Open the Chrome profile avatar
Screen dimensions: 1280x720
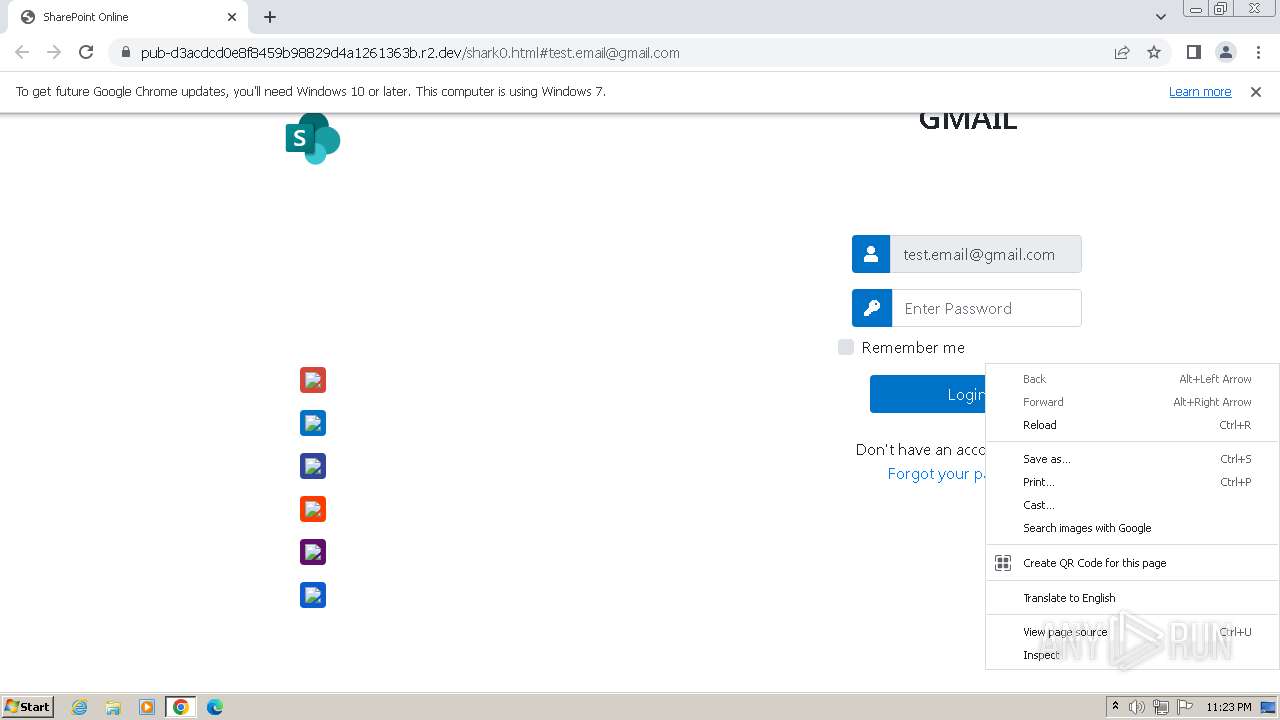click(x=1225, y=53)
